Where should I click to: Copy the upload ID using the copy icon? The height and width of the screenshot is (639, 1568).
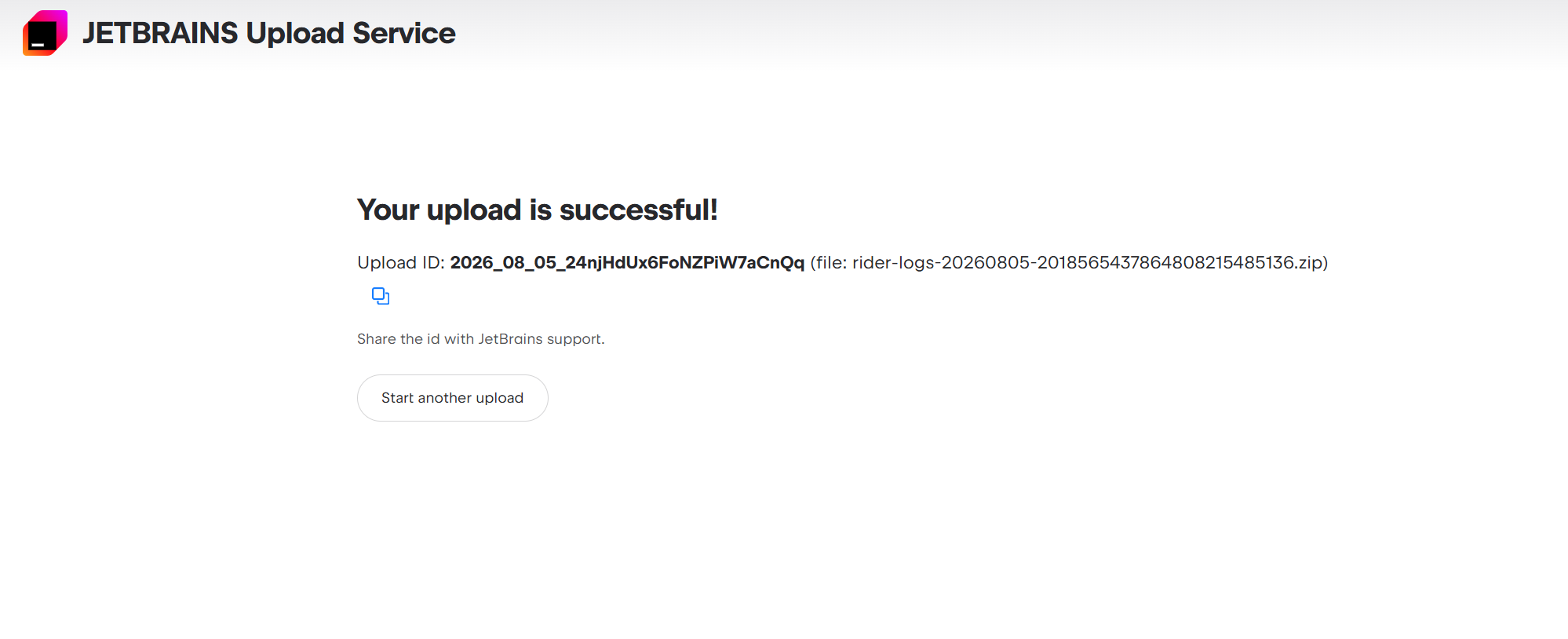pyautogui.click(x=381, y=296)
